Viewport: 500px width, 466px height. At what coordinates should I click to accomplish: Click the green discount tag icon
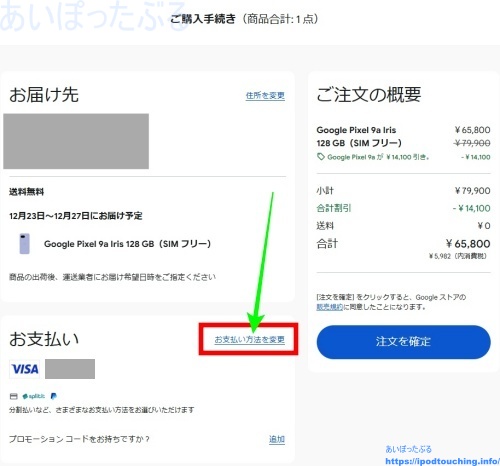[x=320, y=157]
